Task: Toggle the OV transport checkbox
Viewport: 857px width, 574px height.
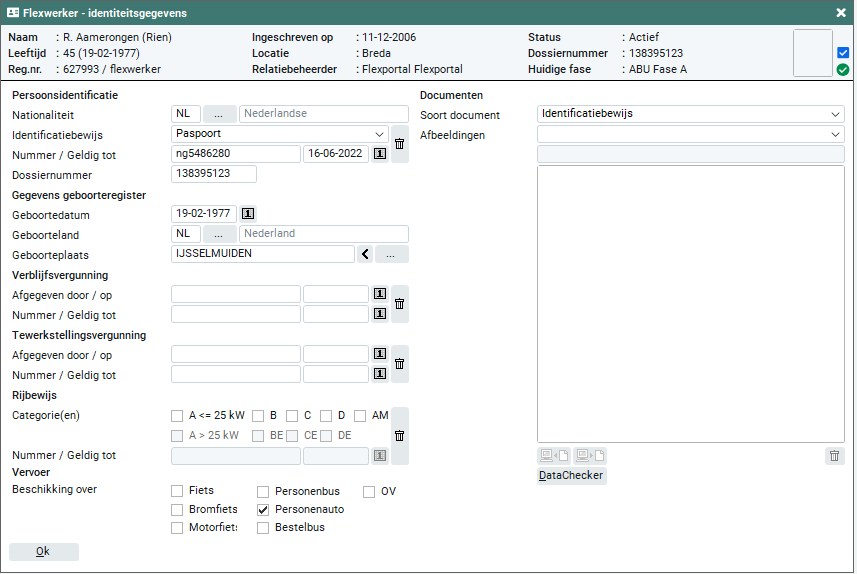Action: pyautogui.click(x=369, y=491)
